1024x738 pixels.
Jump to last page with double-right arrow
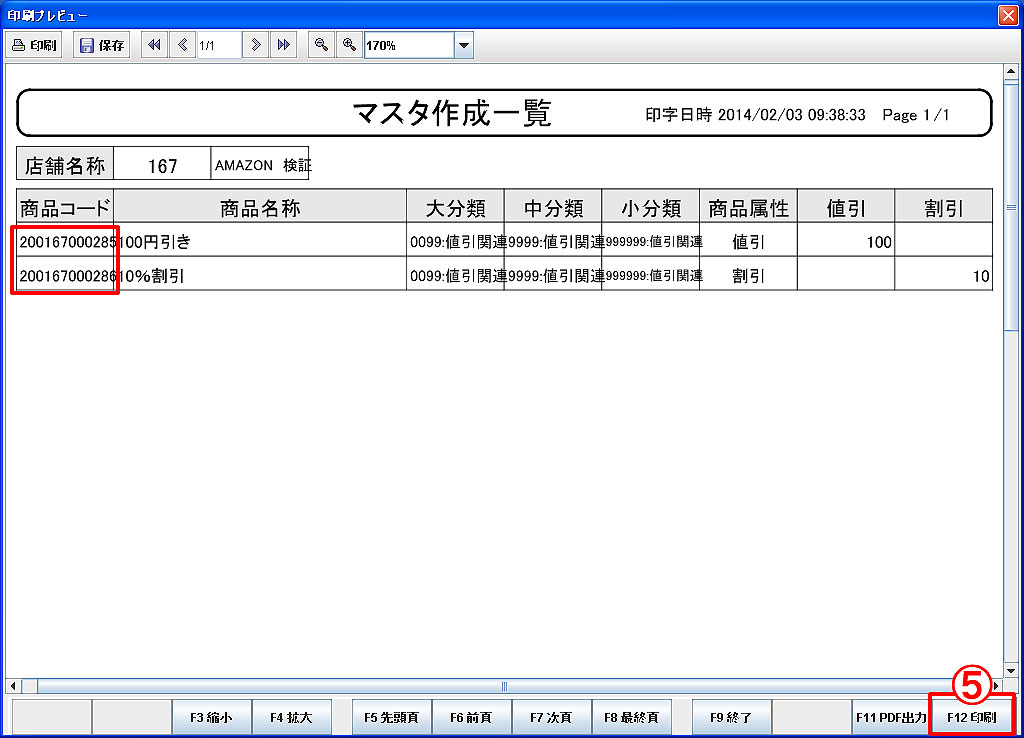(x=283, y=45)
